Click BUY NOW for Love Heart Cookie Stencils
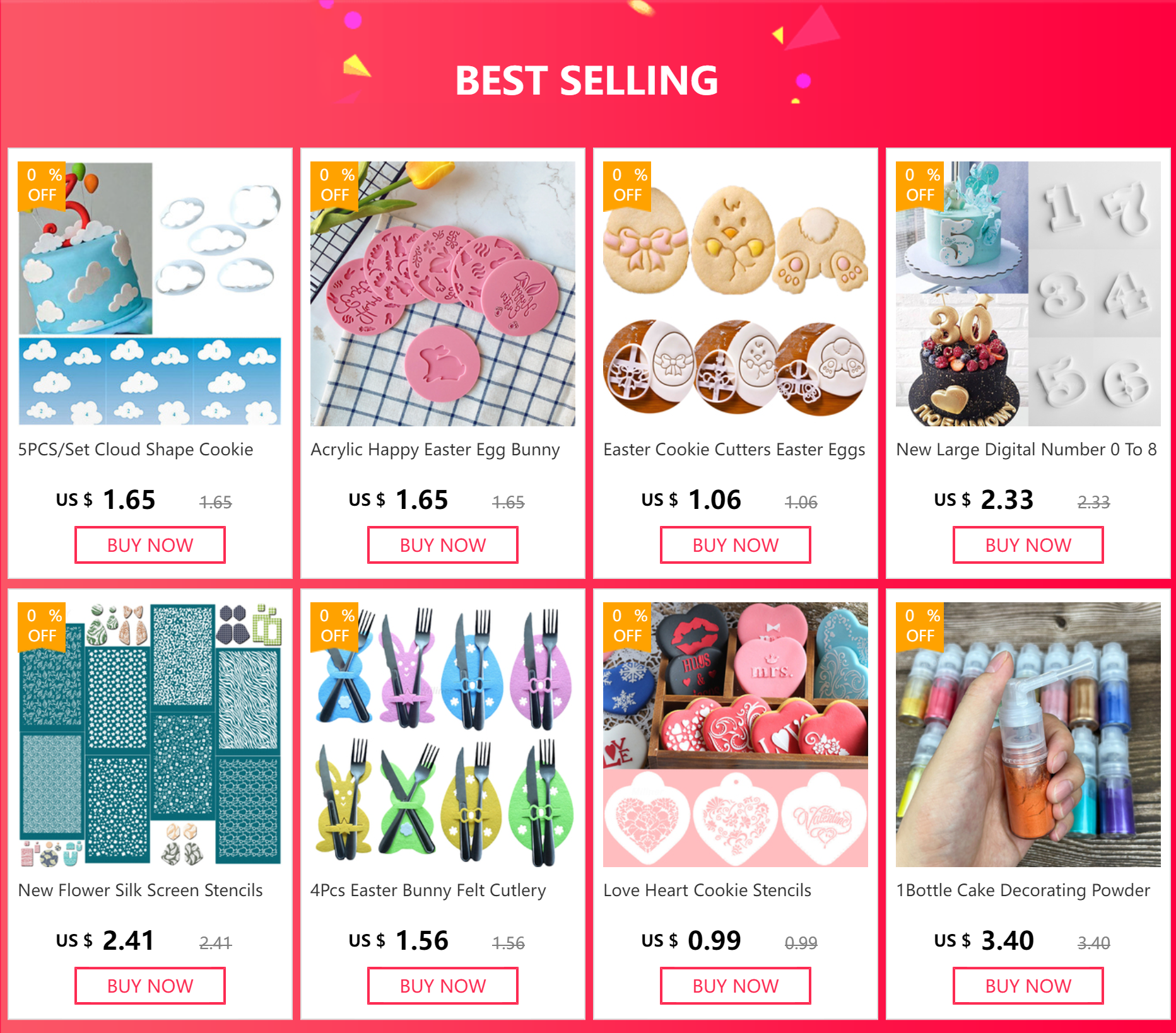This screenshot has width=1176, height=1033. (736, 986)
